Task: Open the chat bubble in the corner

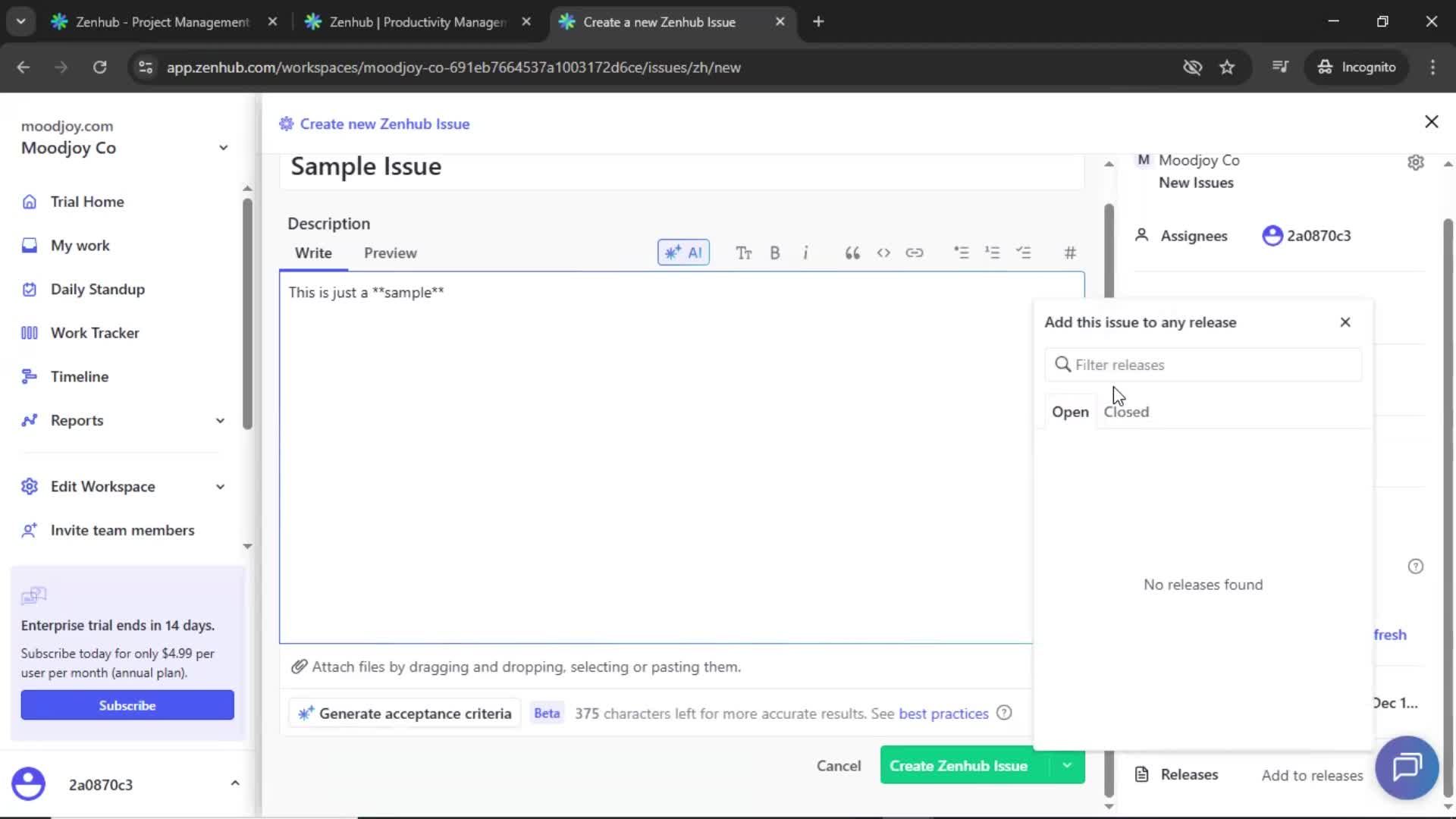Action: click(1407, 767)
